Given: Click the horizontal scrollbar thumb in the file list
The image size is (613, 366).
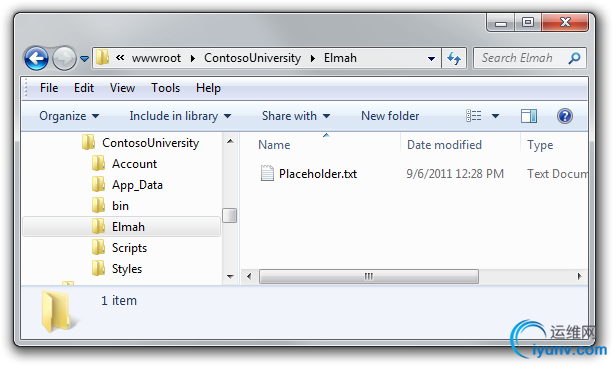Looking at the screenshot, I should click(369, 276).
